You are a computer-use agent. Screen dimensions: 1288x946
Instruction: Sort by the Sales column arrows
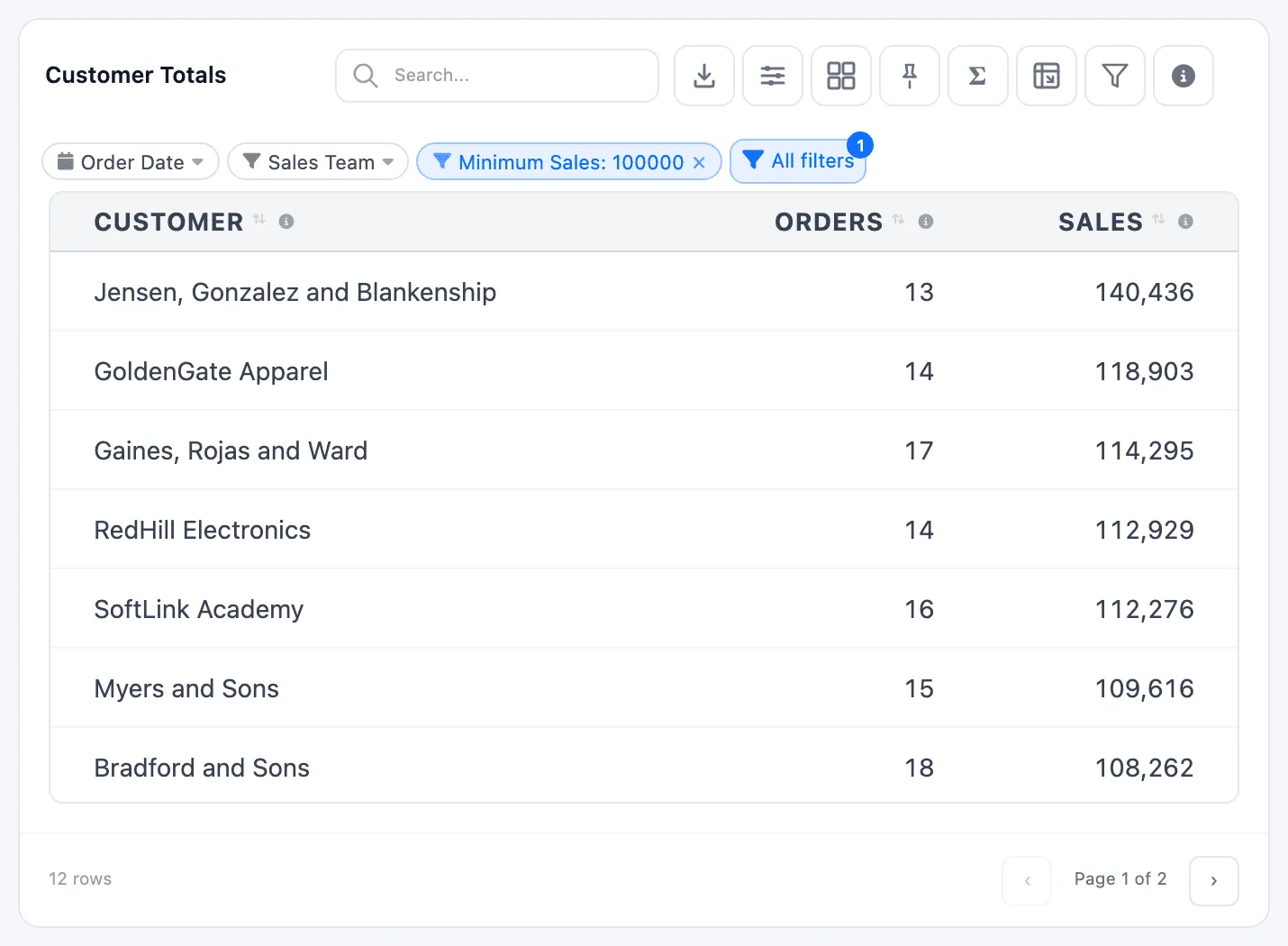[x=1158, y=220]
